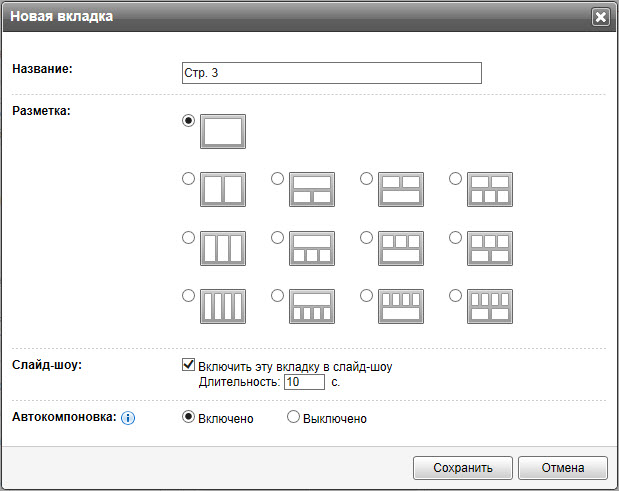Screen dimensions: 619x491
Task: Select the four-column layout thumbnail
Action: point(223,306)
